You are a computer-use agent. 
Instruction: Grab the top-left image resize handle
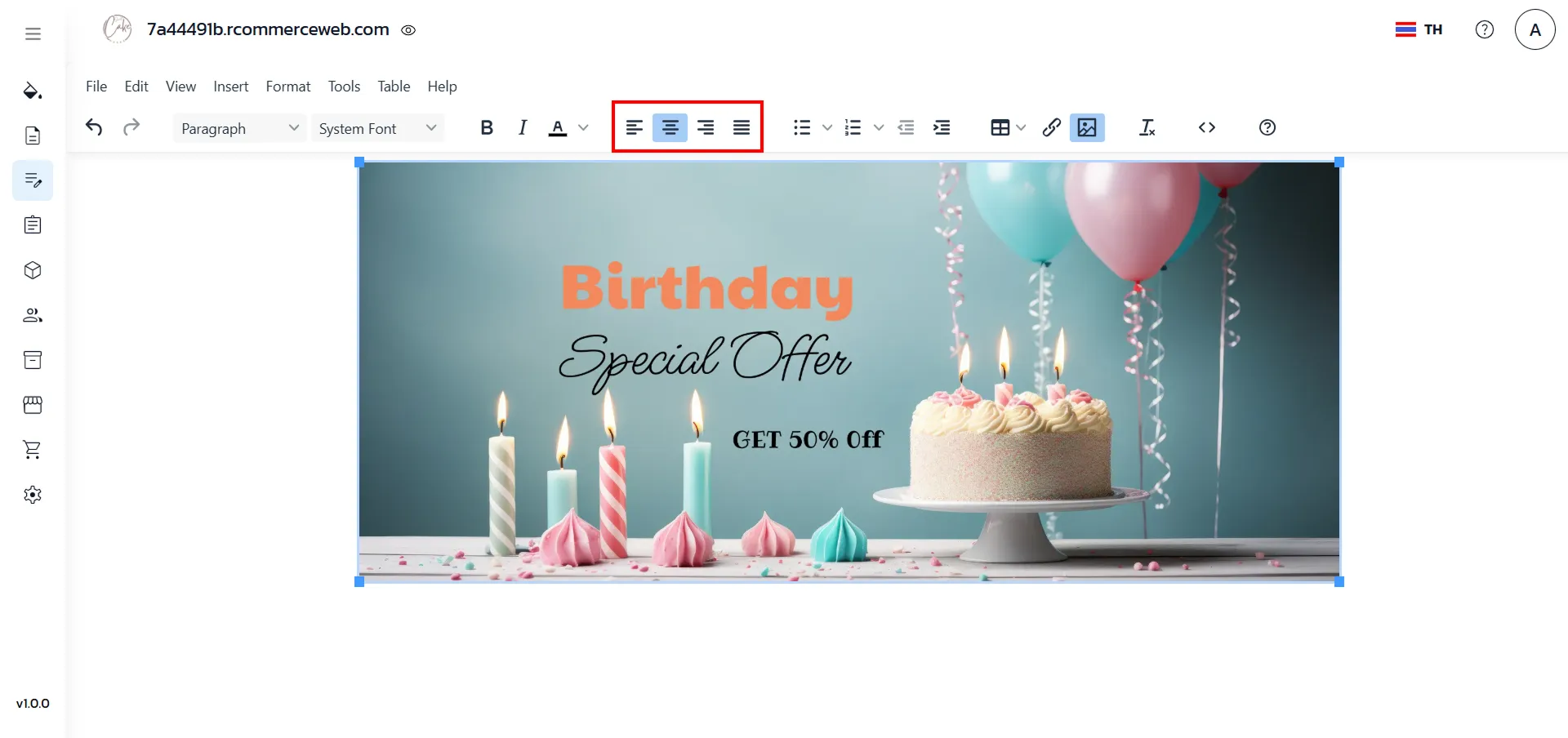point(359,162)
